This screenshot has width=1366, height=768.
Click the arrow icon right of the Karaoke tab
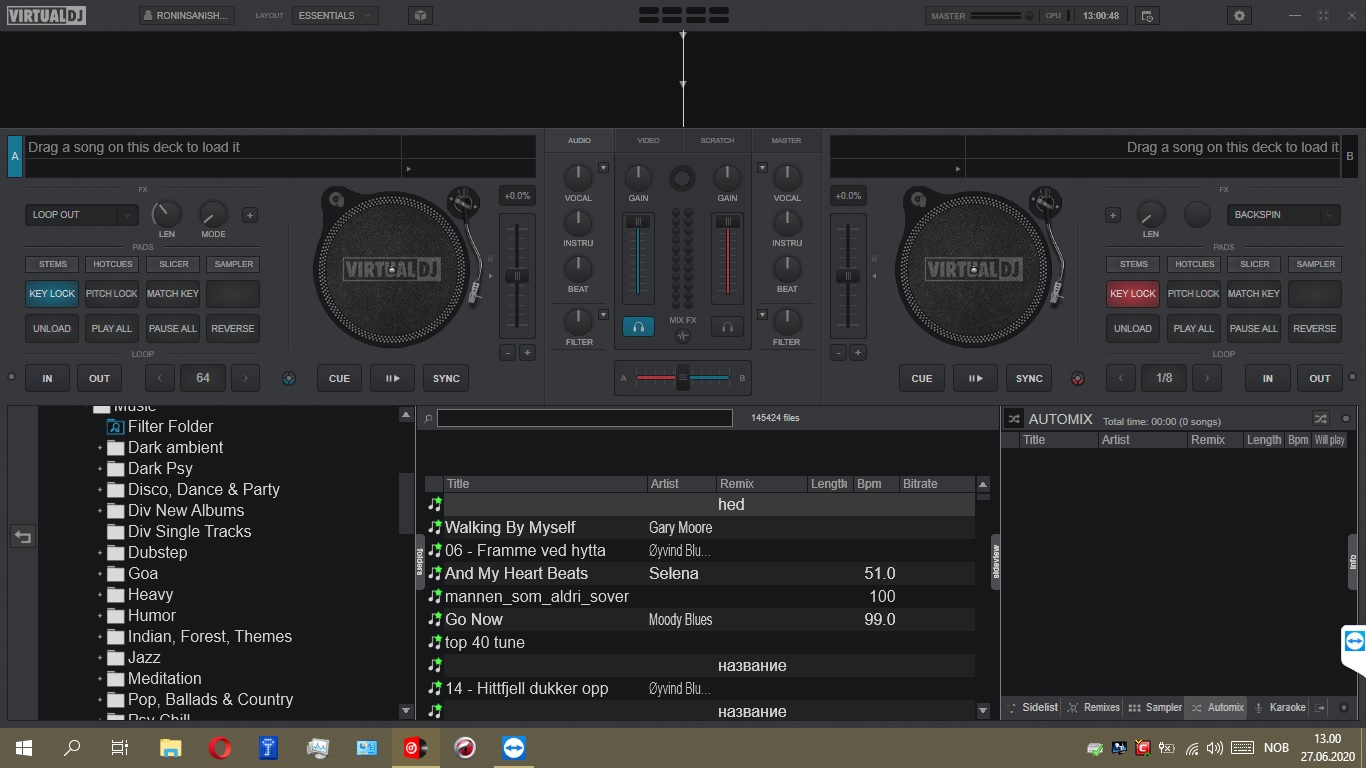click(1320, 707)
